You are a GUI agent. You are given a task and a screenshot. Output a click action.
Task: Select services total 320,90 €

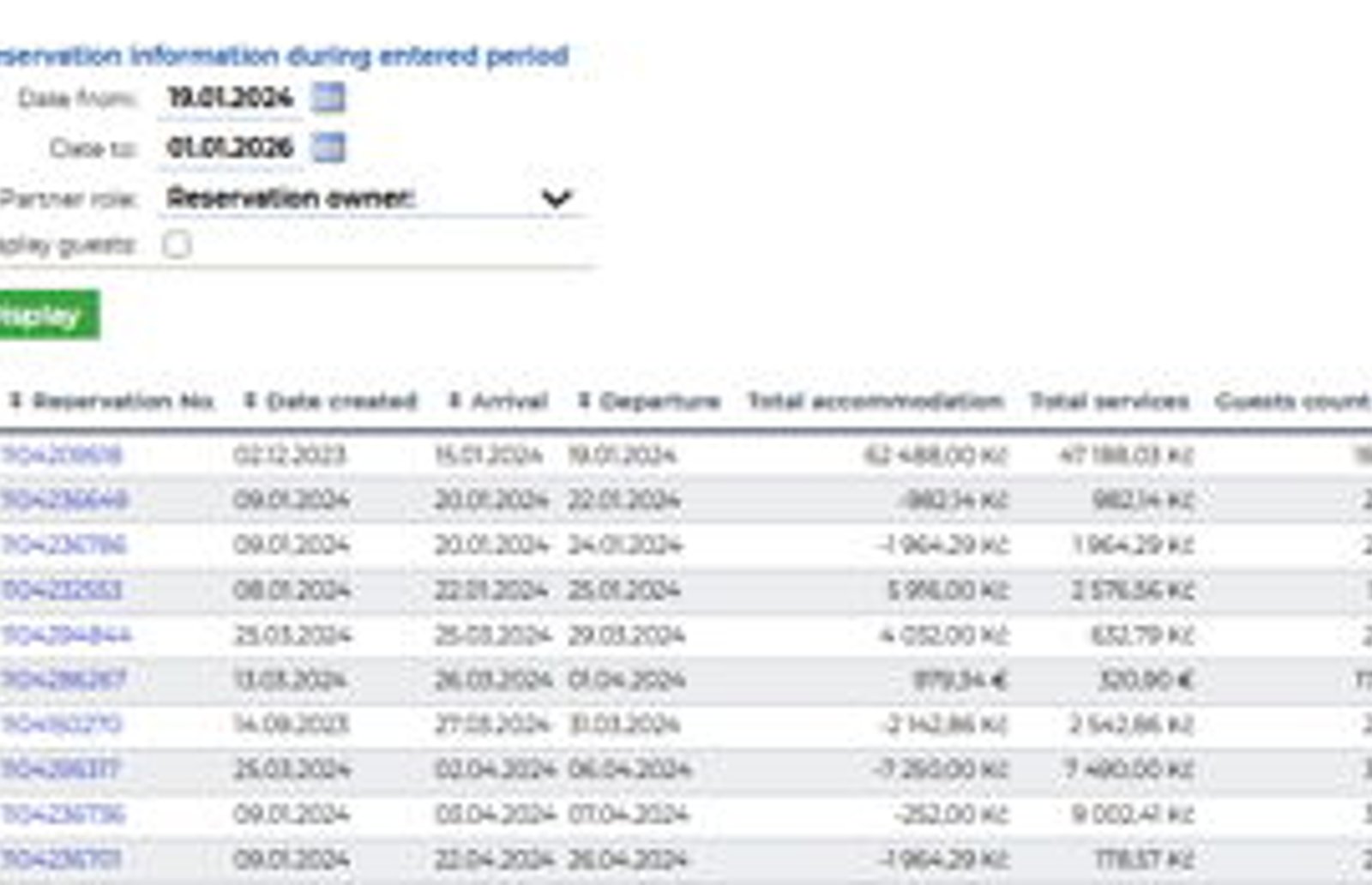coord(1146,680)
